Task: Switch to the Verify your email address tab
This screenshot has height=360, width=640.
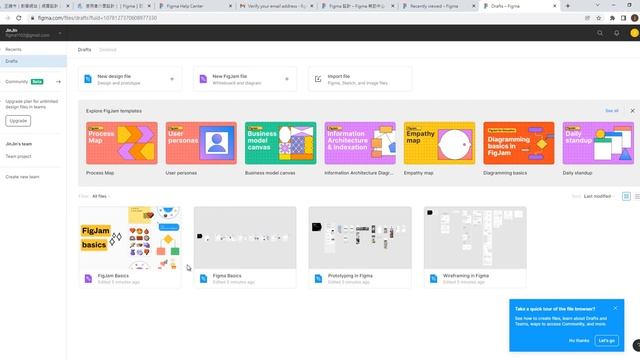Action: (276, 6)
